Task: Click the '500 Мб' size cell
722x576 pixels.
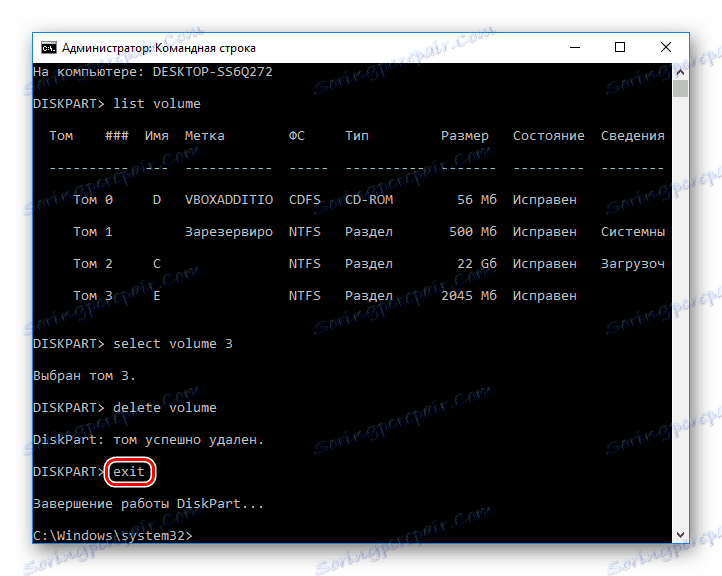Action: pos(473,232)
